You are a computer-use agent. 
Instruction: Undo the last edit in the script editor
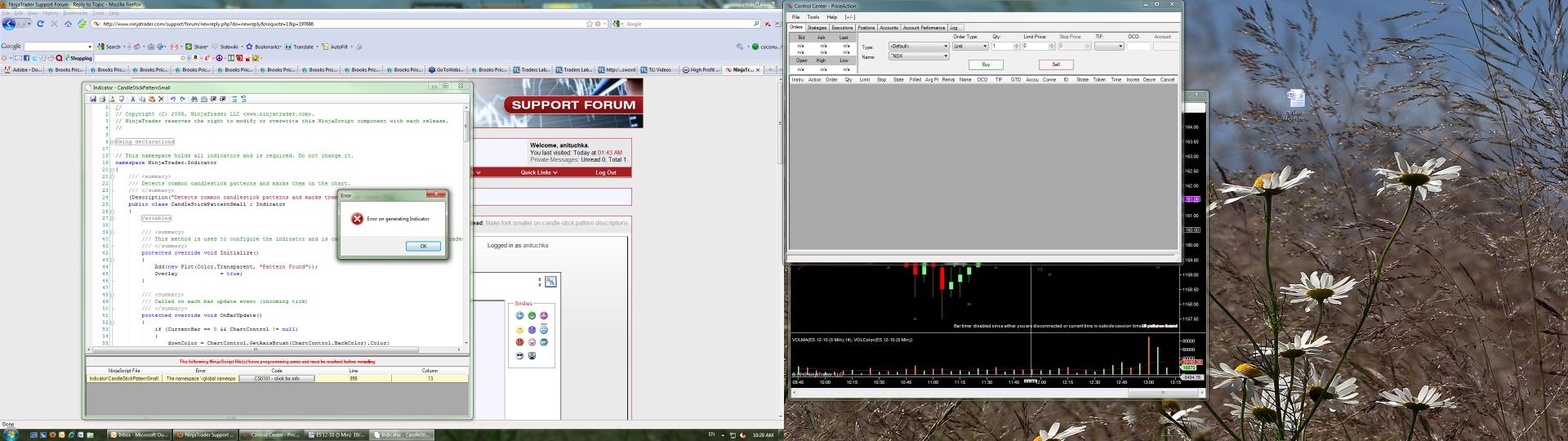tap(172, 99)
